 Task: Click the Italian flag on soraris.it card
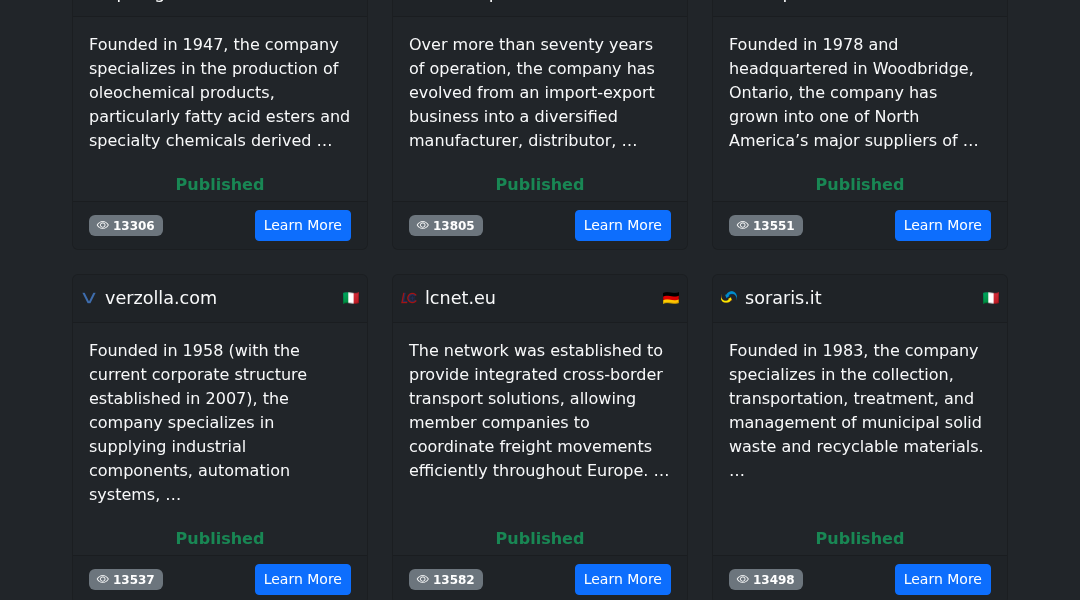(990, 298)
